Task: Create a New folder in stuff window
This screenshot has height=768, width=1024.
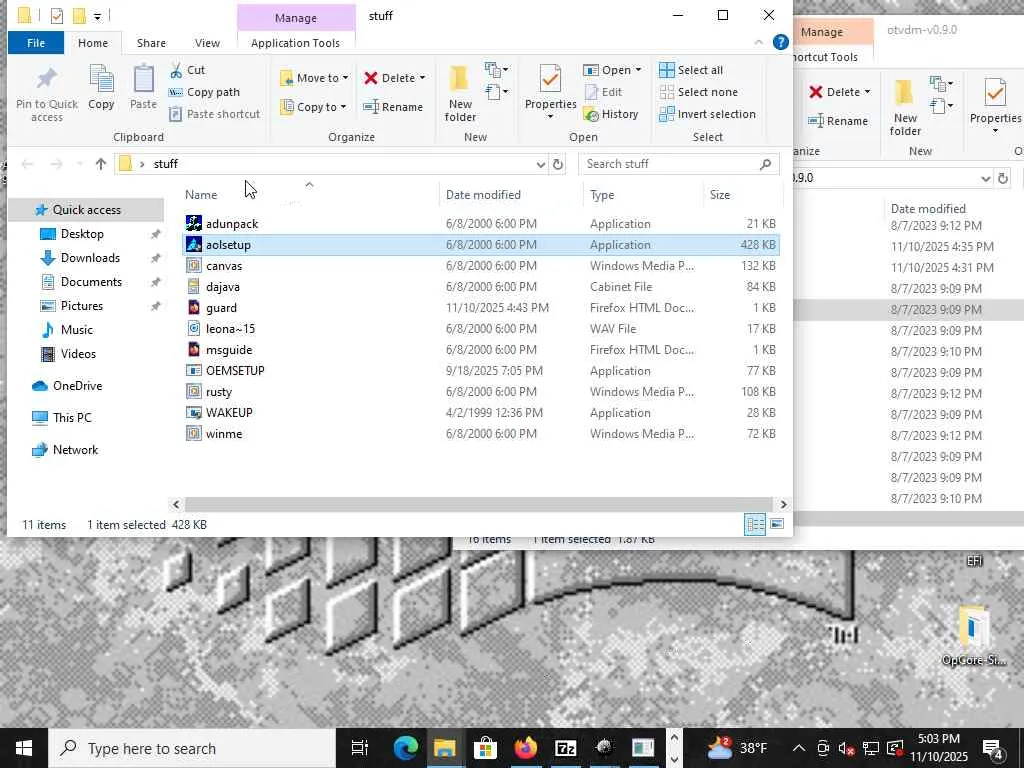Action: [460, 93]
